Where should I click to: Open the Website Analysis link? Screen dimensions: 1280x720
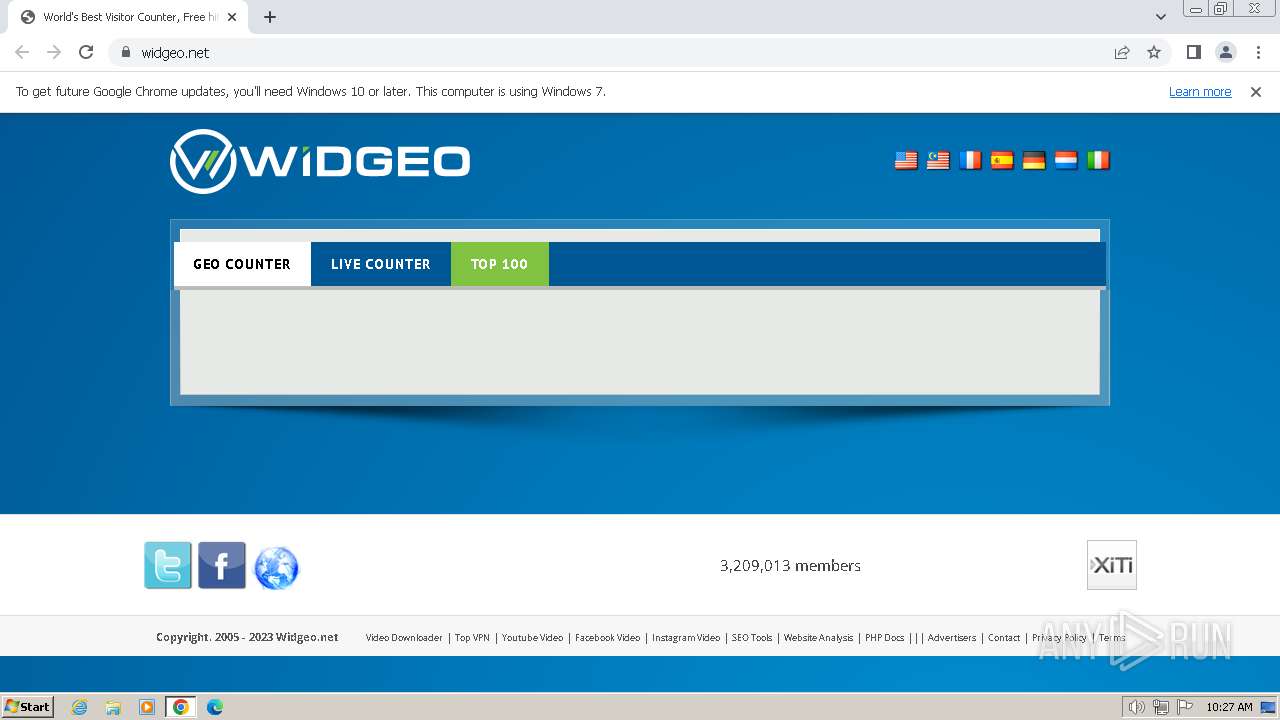pyautogui.click(x=818, y=637)
